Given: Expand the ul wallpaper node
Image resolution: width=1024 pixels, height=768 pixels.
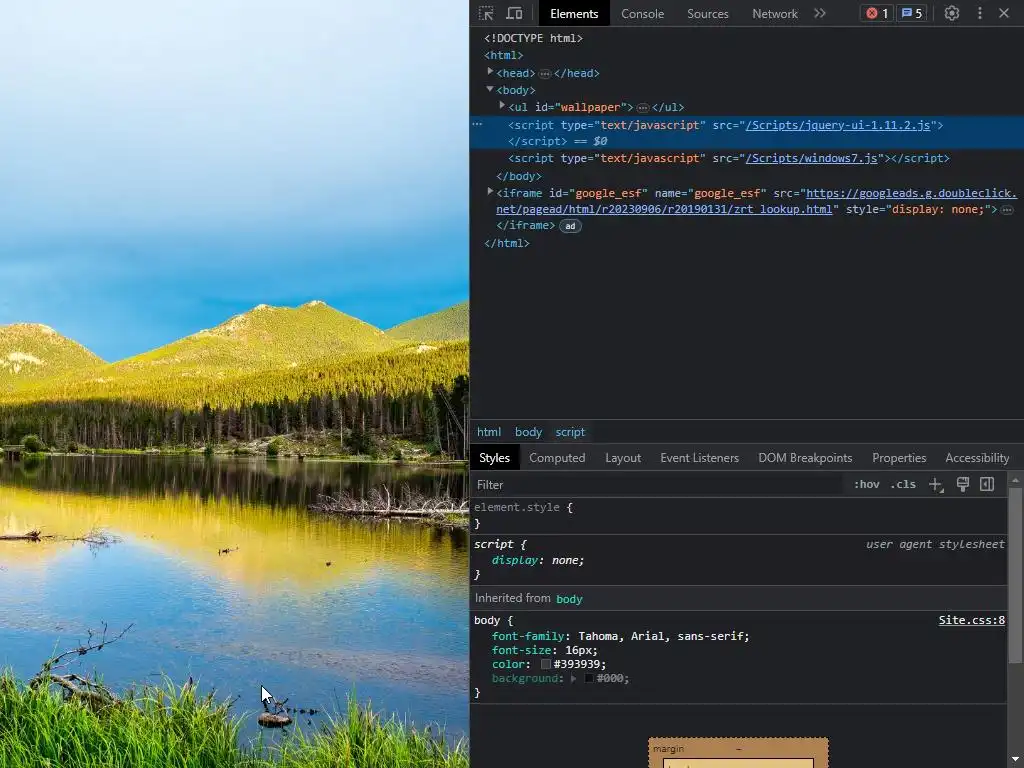Looking at the screenshot, I should 502,105.
